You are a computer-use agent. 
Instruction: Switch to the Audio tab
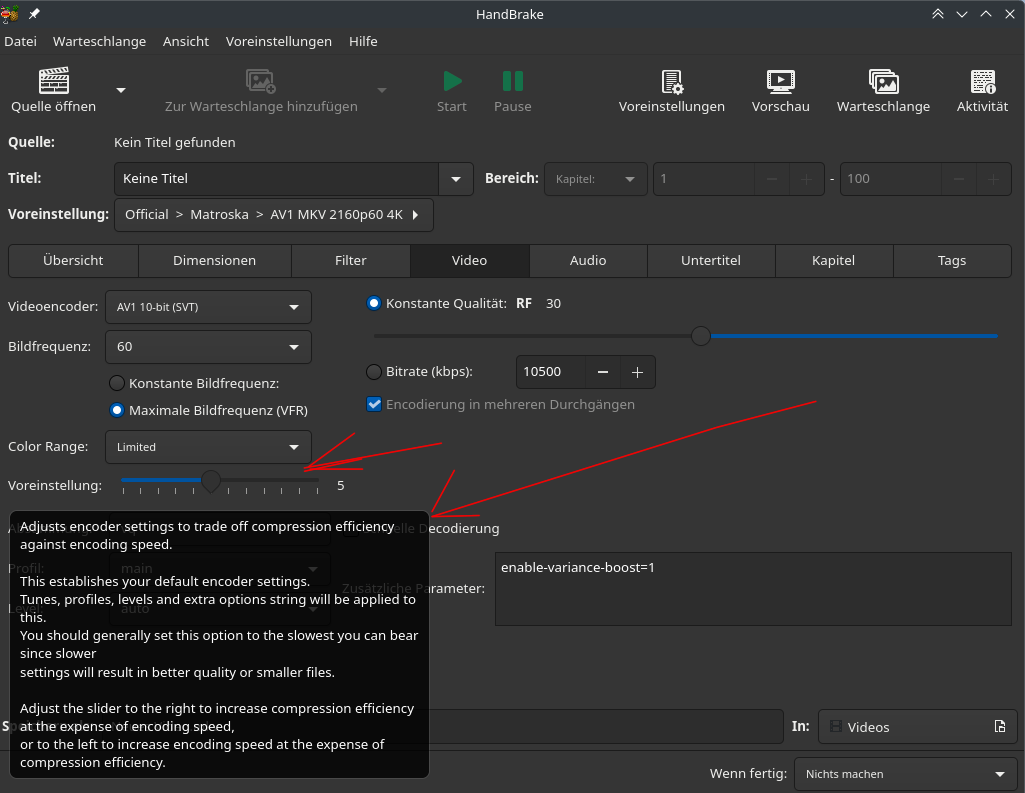point(588,260)
